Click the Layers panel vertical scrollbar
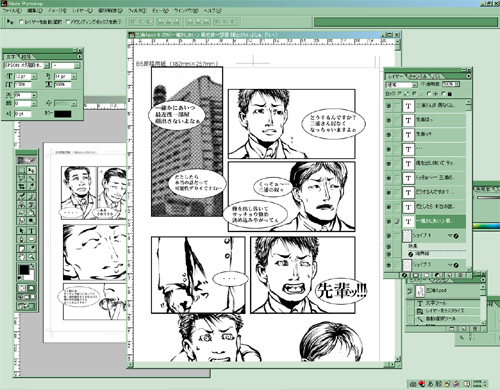Image resolution: width=500 pixels, height=390 pixels. [469, 185]
